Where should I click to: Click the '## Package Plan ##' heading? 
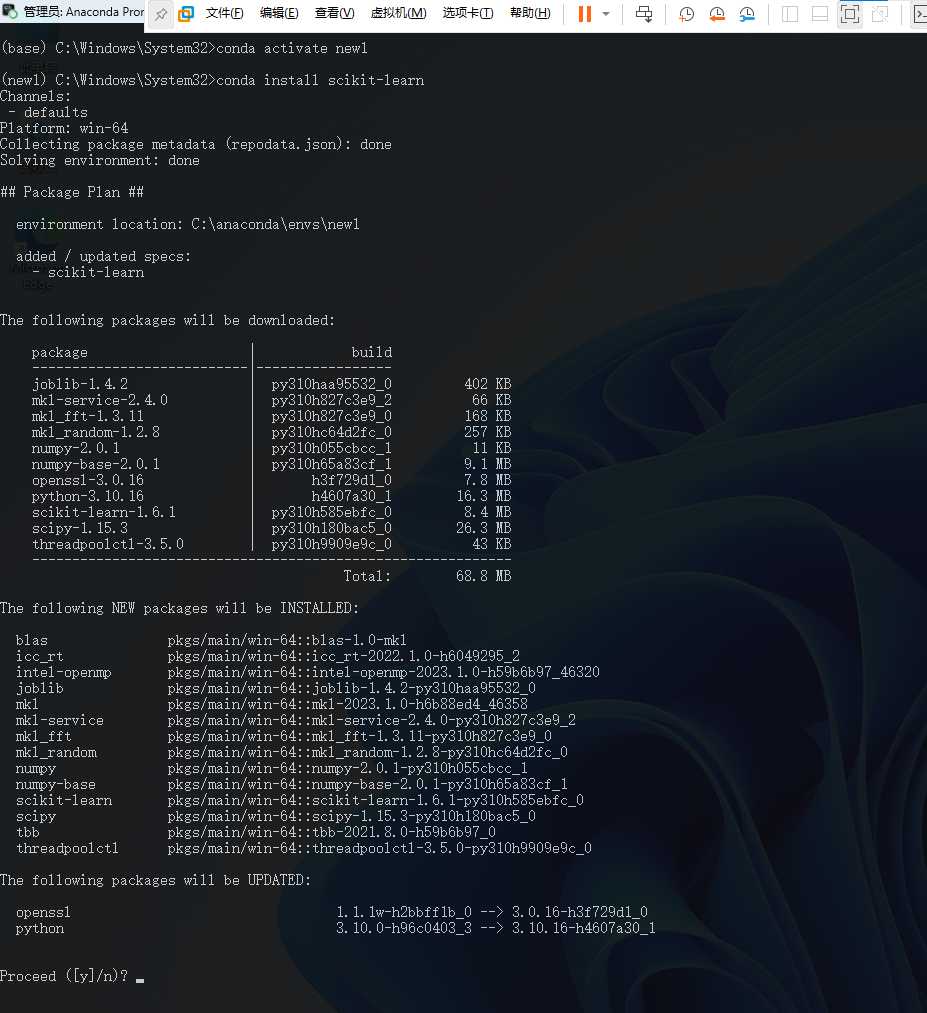[72, 192]
